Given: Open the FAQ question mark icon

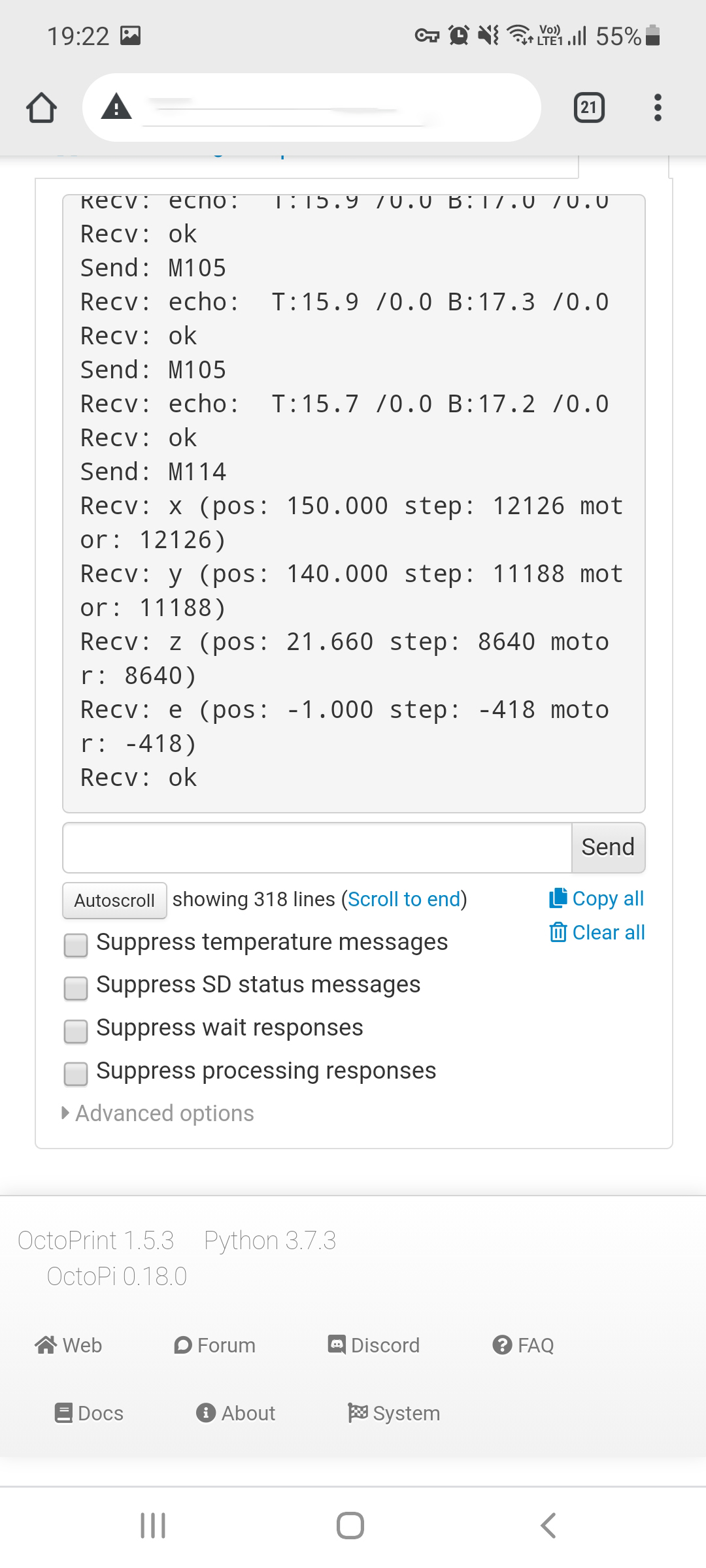Looking at the screenshot, I should (x=501, y=1345).
